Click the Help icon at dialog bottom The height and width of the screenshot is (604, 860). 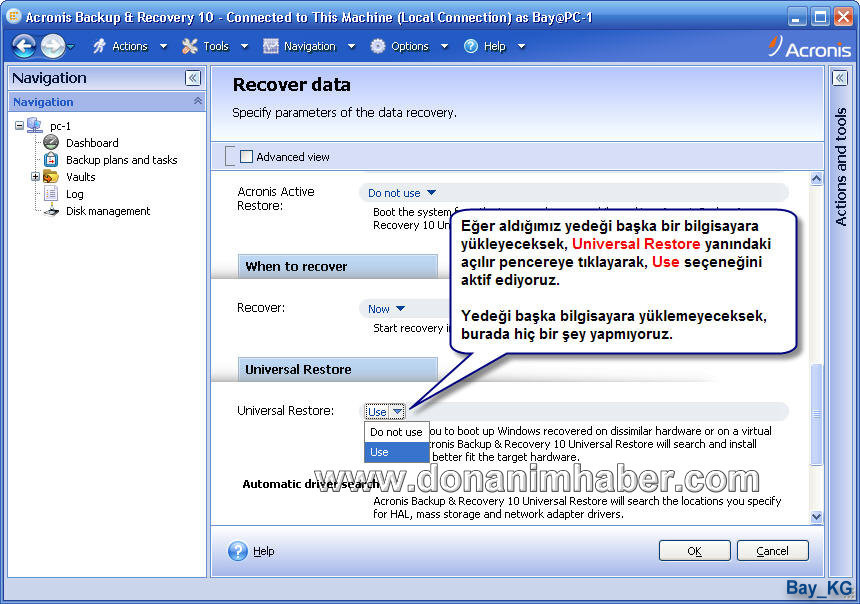(x=238, y=551)
